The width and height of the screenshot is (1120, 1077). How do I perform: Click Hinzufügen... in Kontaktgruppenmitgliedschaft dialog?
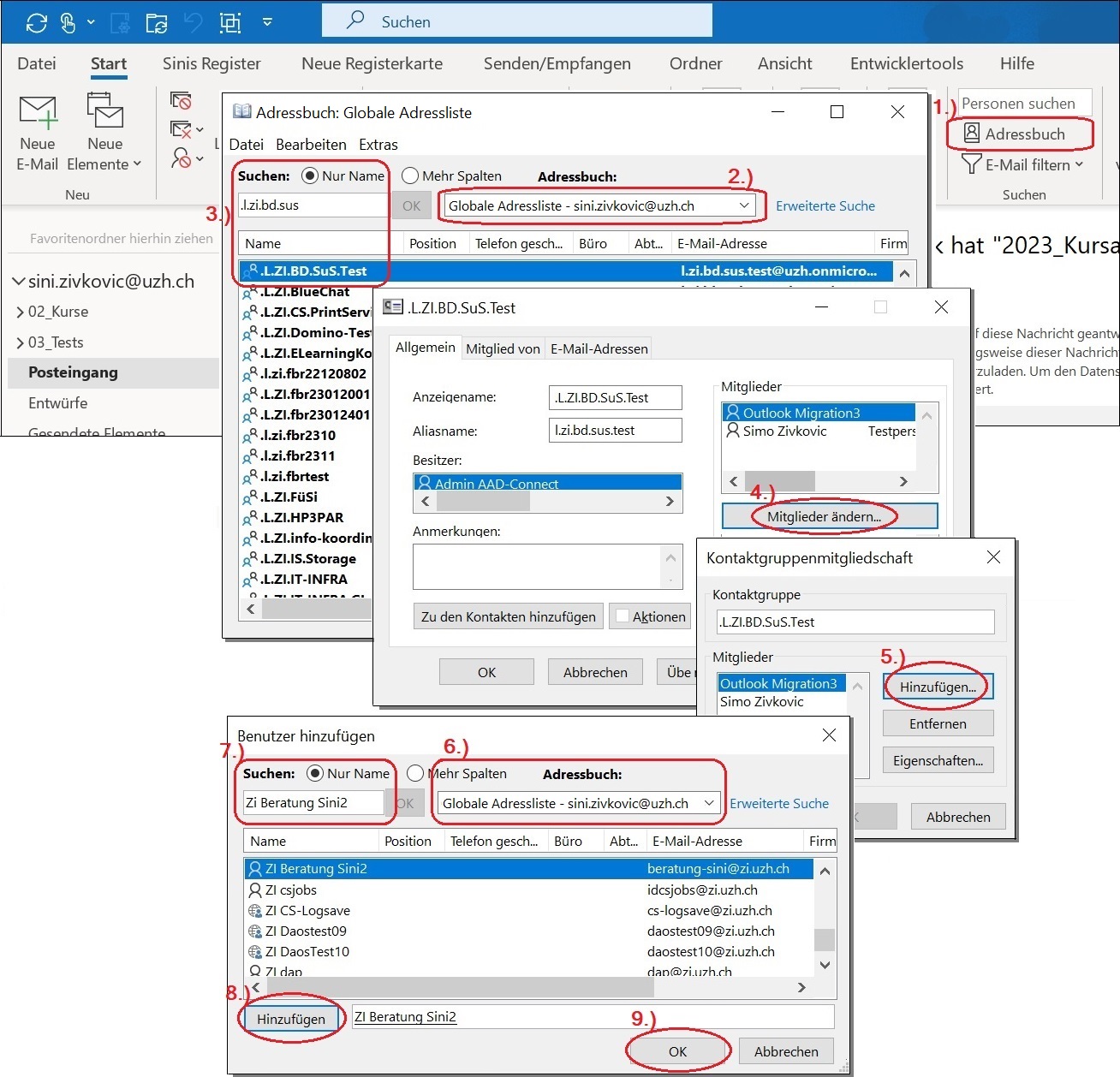coord(938,687)
